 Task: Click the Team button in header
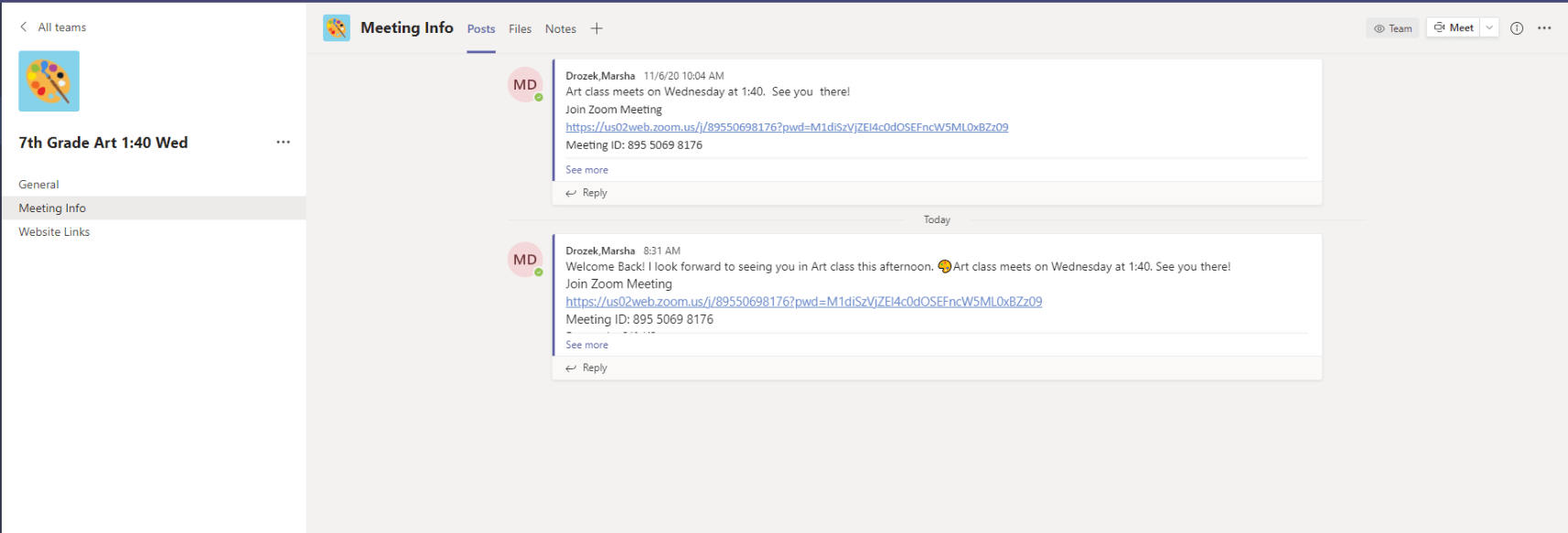[1392, 28]
